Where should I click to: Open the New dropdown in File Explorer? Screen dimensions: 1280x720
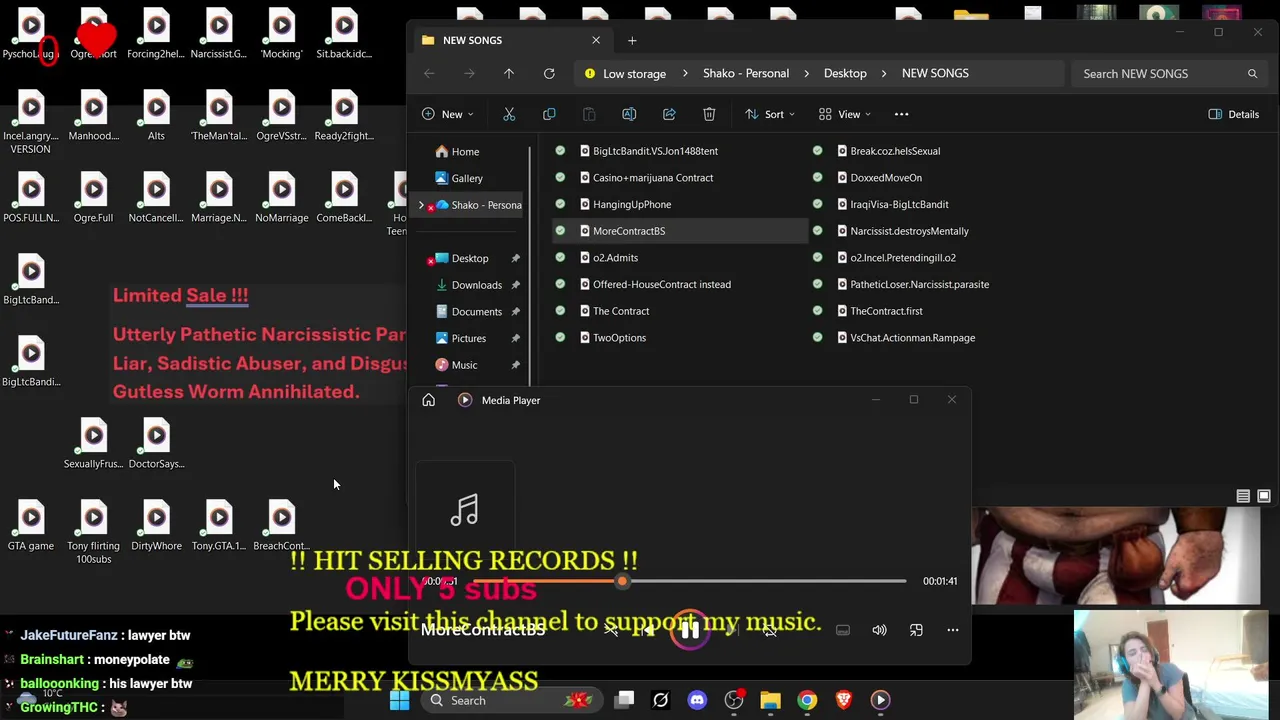(448, 114)
